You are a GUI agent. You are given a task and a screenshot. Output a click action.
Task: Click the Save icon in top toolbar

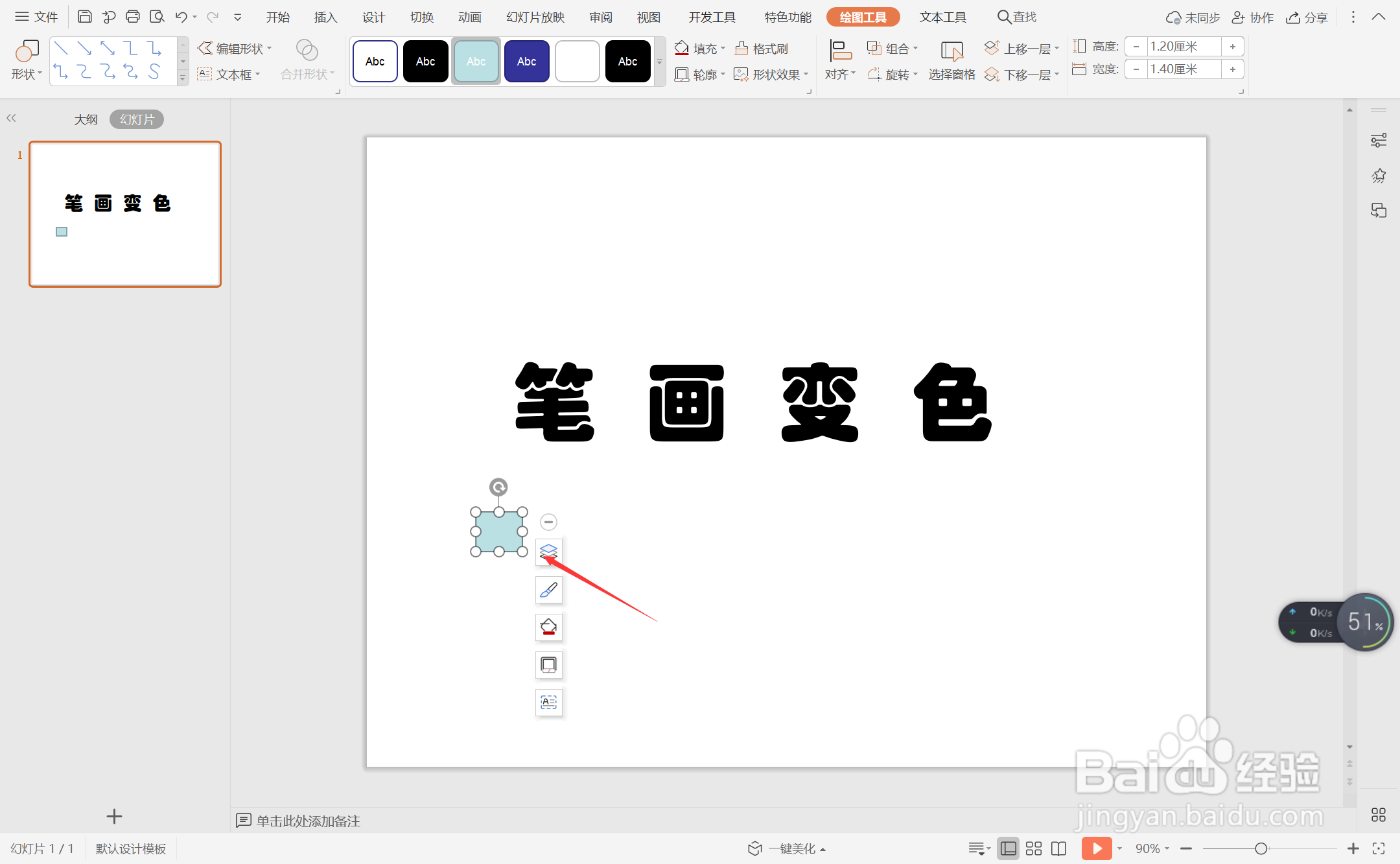point(85,16)
